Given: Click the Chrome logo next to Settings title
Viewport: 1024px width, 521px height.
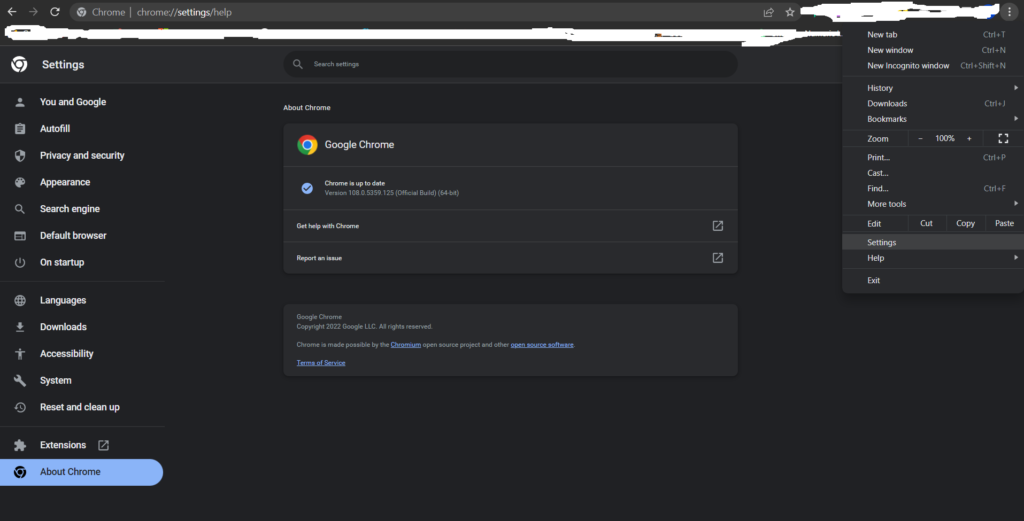Looking at the screenshot, I should [20, 64].
